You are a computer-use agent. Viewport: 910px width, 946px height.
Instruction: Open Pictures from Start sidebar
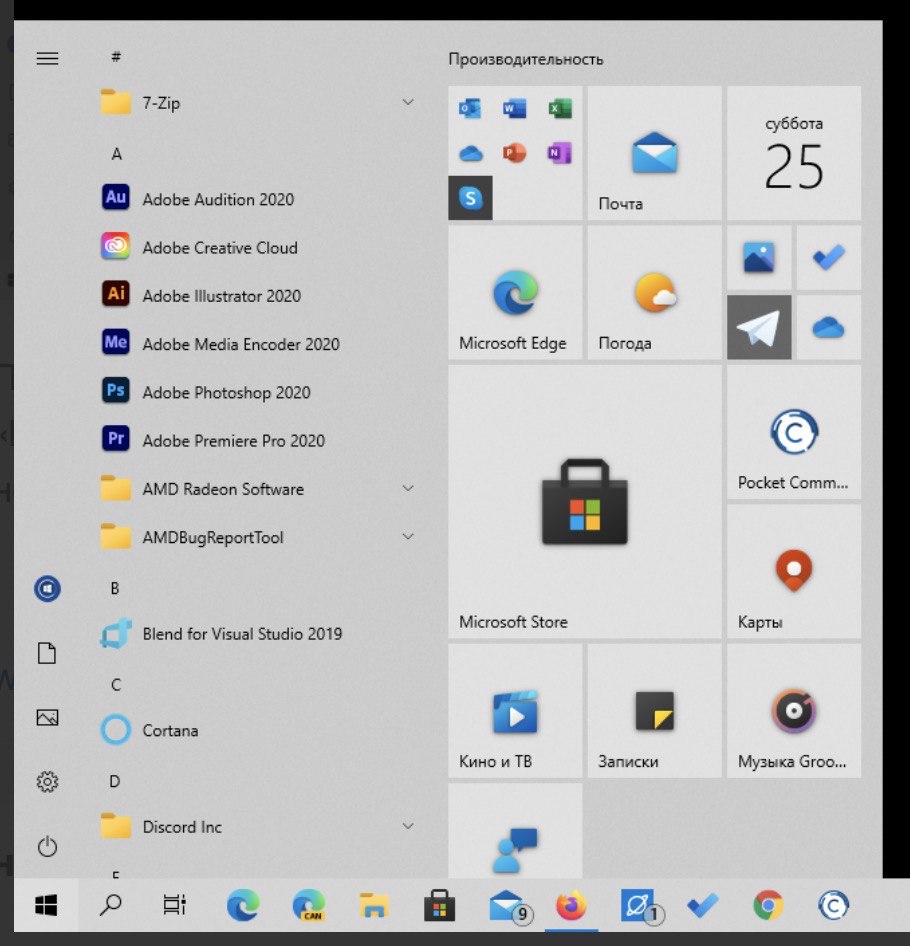coord(47,717)
